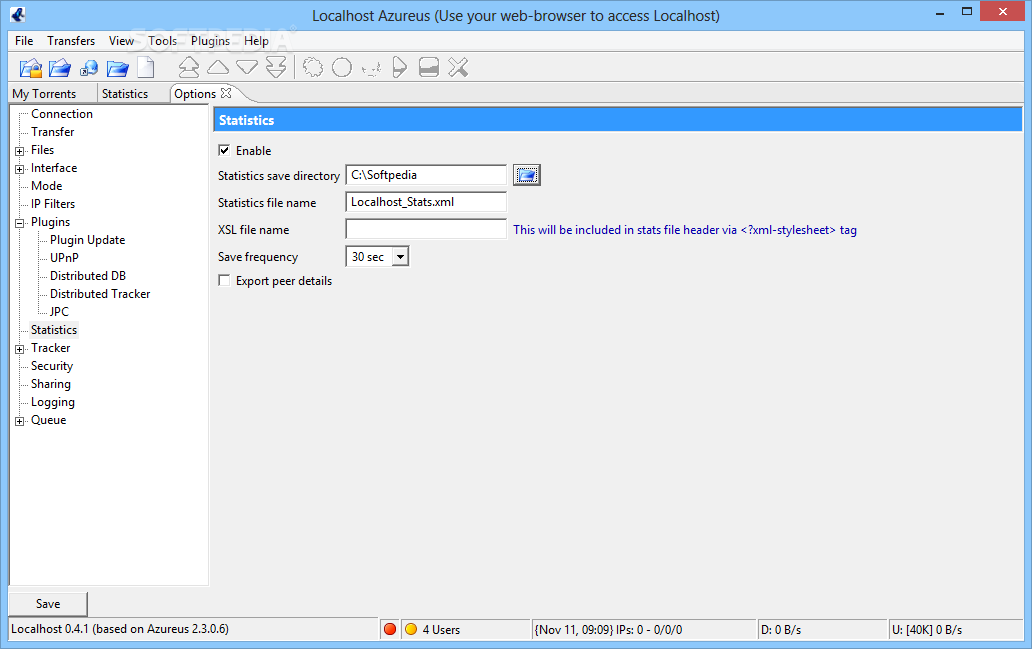This screenshot has height=649, width=1032.
Task: Click the move down triangle icon
Action: [247, 67]
